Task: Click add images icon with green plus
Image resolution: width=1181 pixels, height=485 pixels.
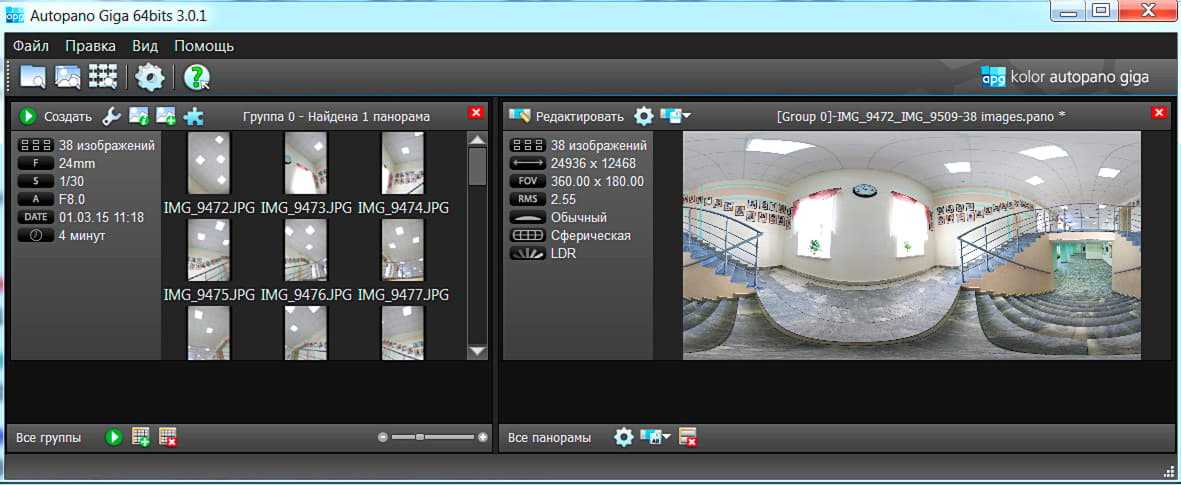Action: point(166,116)
